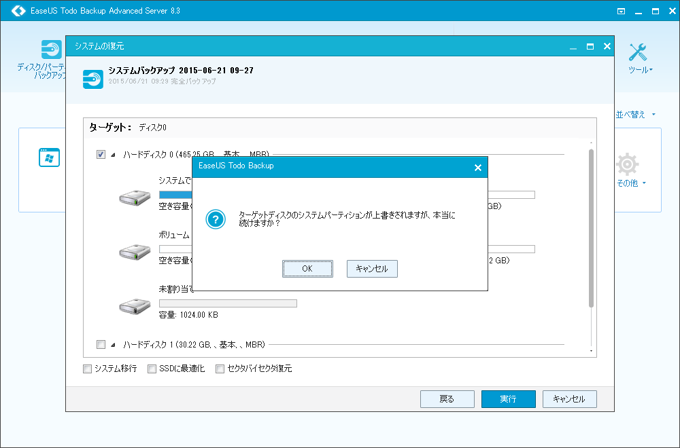Click the 戻る button
The width and height of the screenshot is (680, 448).
coord(447,399)
